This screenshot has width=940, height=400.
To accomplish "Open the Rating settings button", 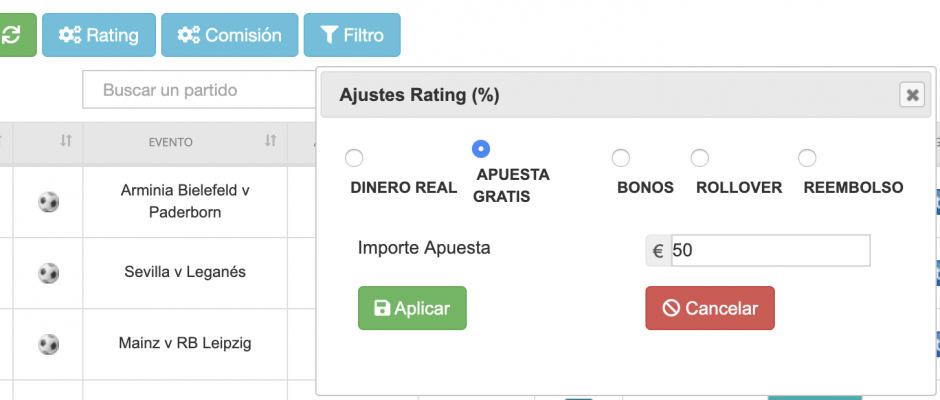I will point(99,35).
